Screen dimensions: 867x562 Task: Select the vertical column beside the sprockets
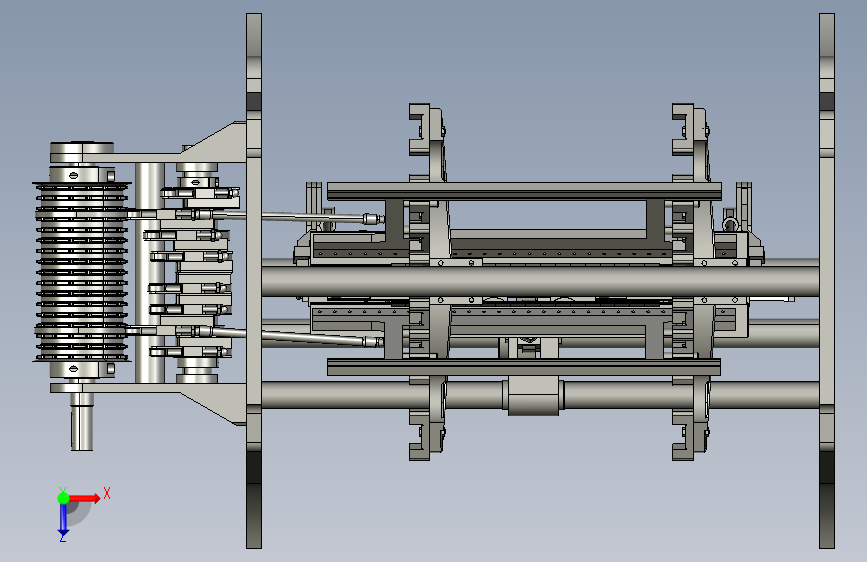150,272
